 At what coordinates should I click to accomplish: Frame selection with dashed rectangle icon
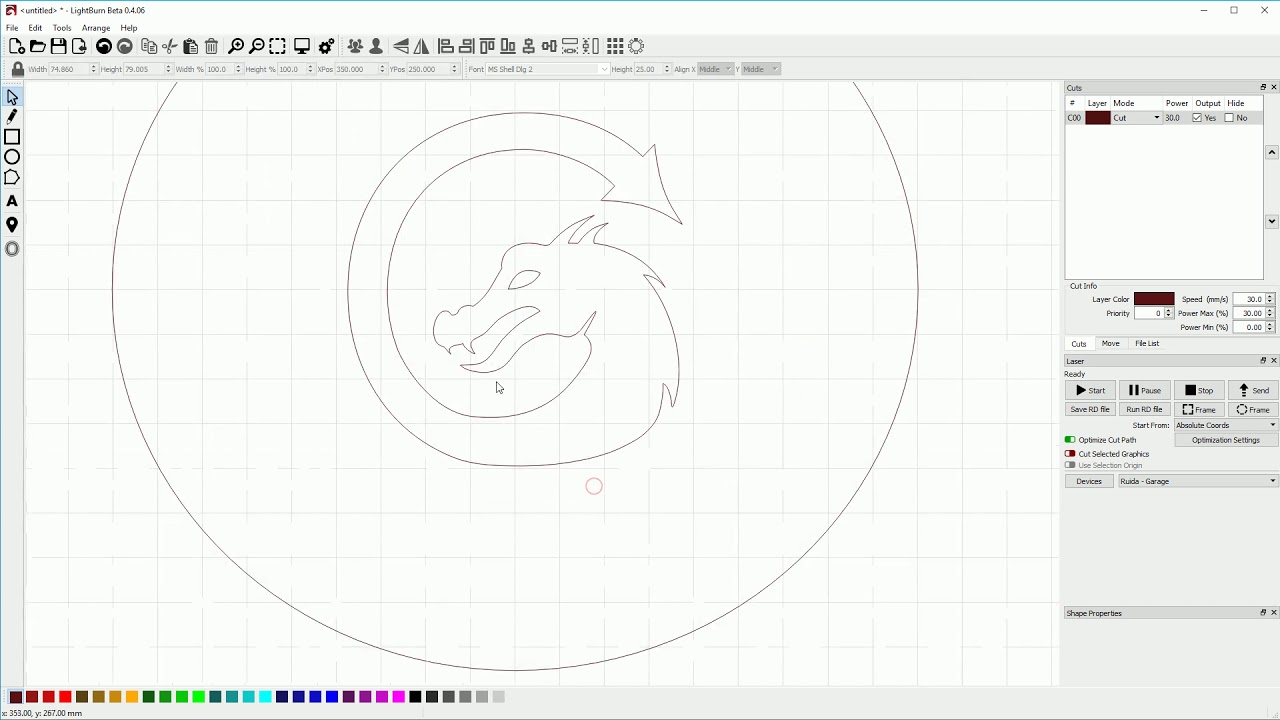pyautogui.click(x=278, y=46)
